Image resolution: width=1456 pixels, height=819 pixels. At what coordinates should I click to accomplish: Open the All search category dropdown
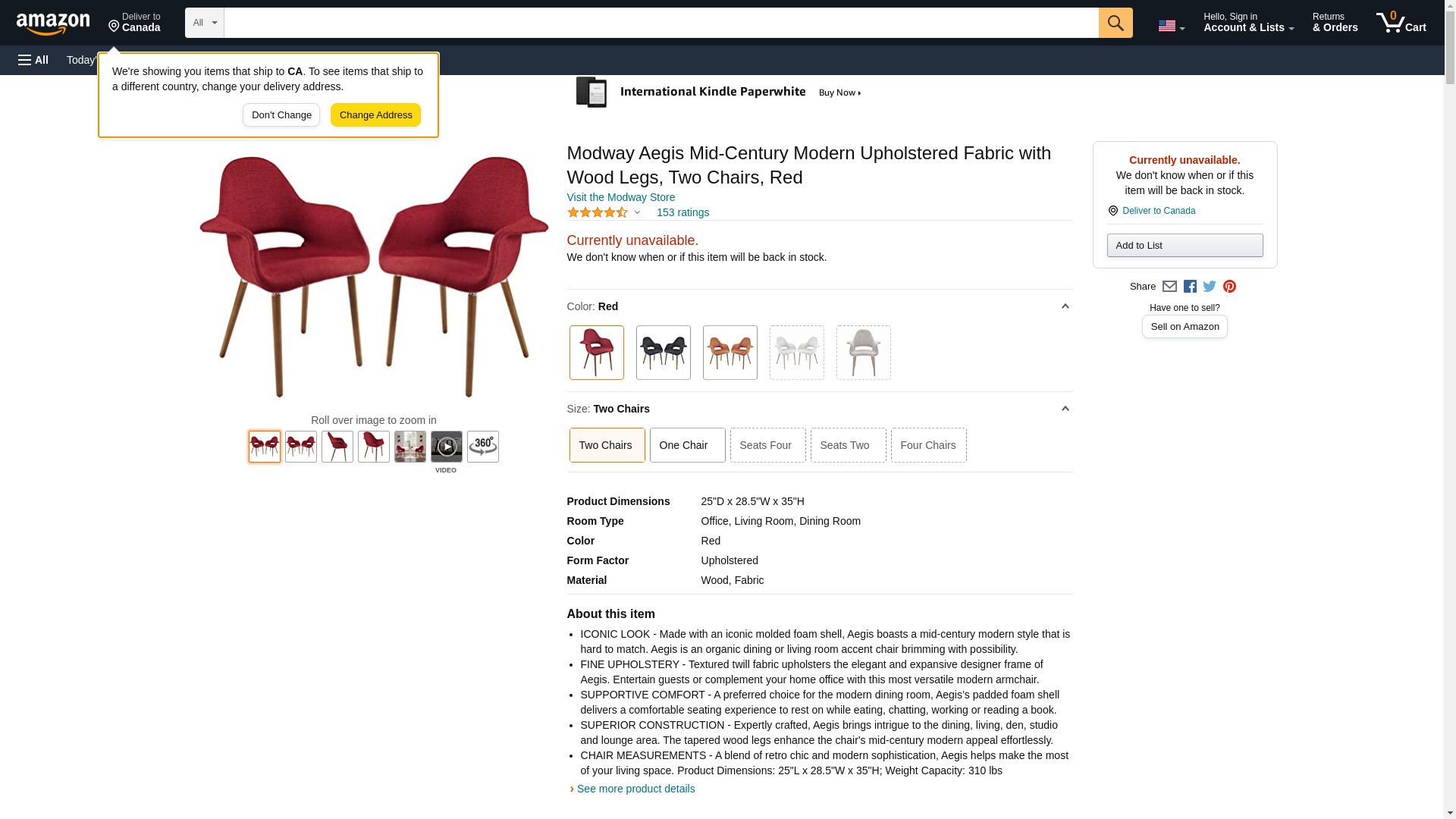coord(204,23)
